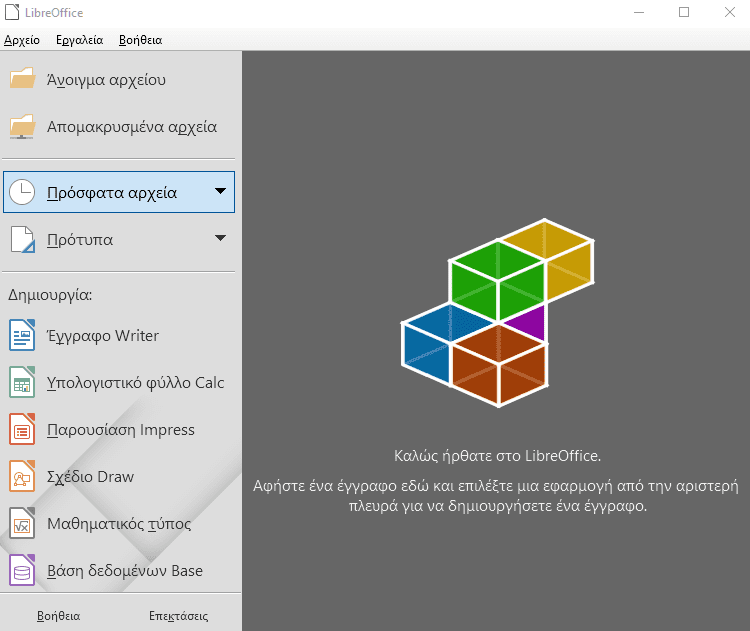Select Πρότυπα label

tap(80, 240)
